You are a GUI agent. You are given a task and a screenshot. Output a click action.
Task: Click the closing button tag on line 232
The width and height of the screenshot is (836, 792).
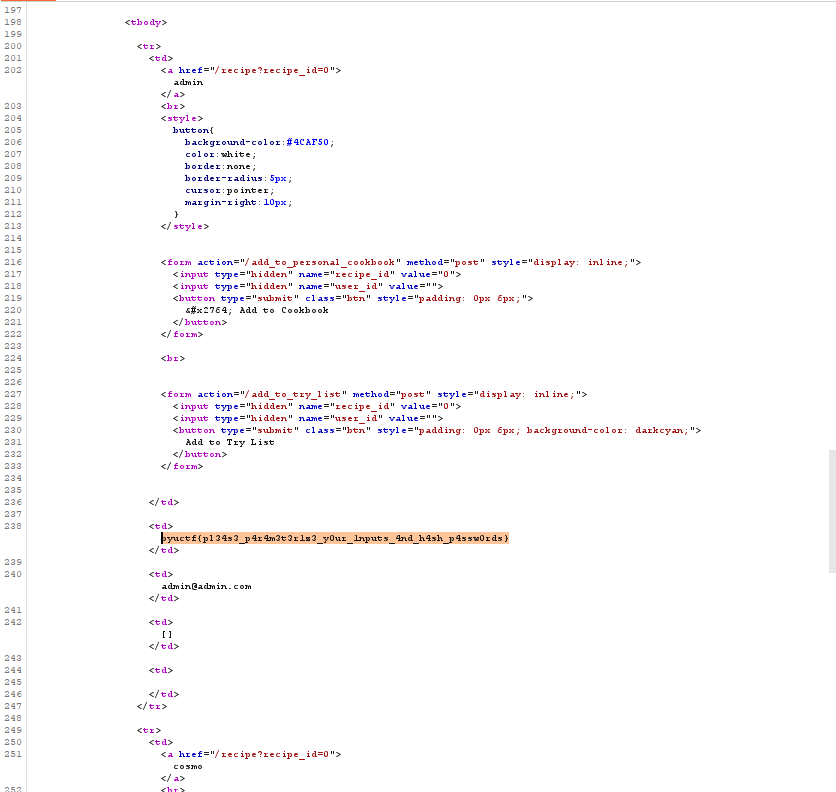(200, 454)
